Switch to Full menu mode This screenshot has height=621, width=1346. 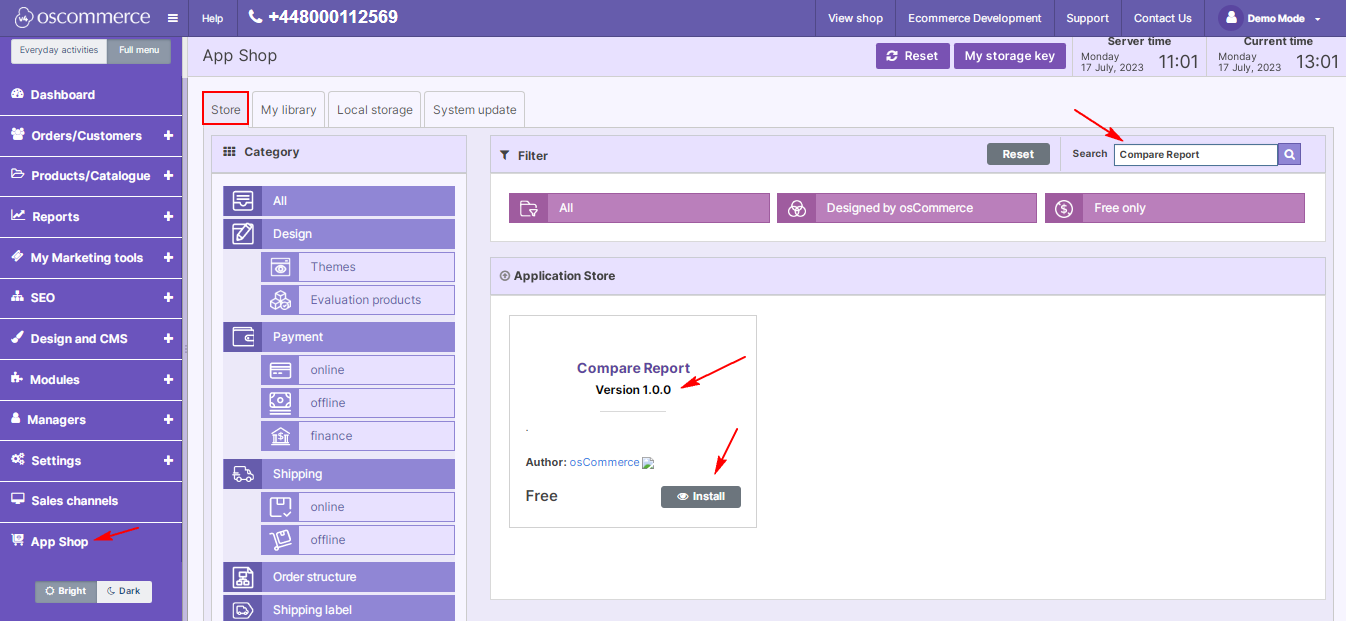[x=139, y=50]
